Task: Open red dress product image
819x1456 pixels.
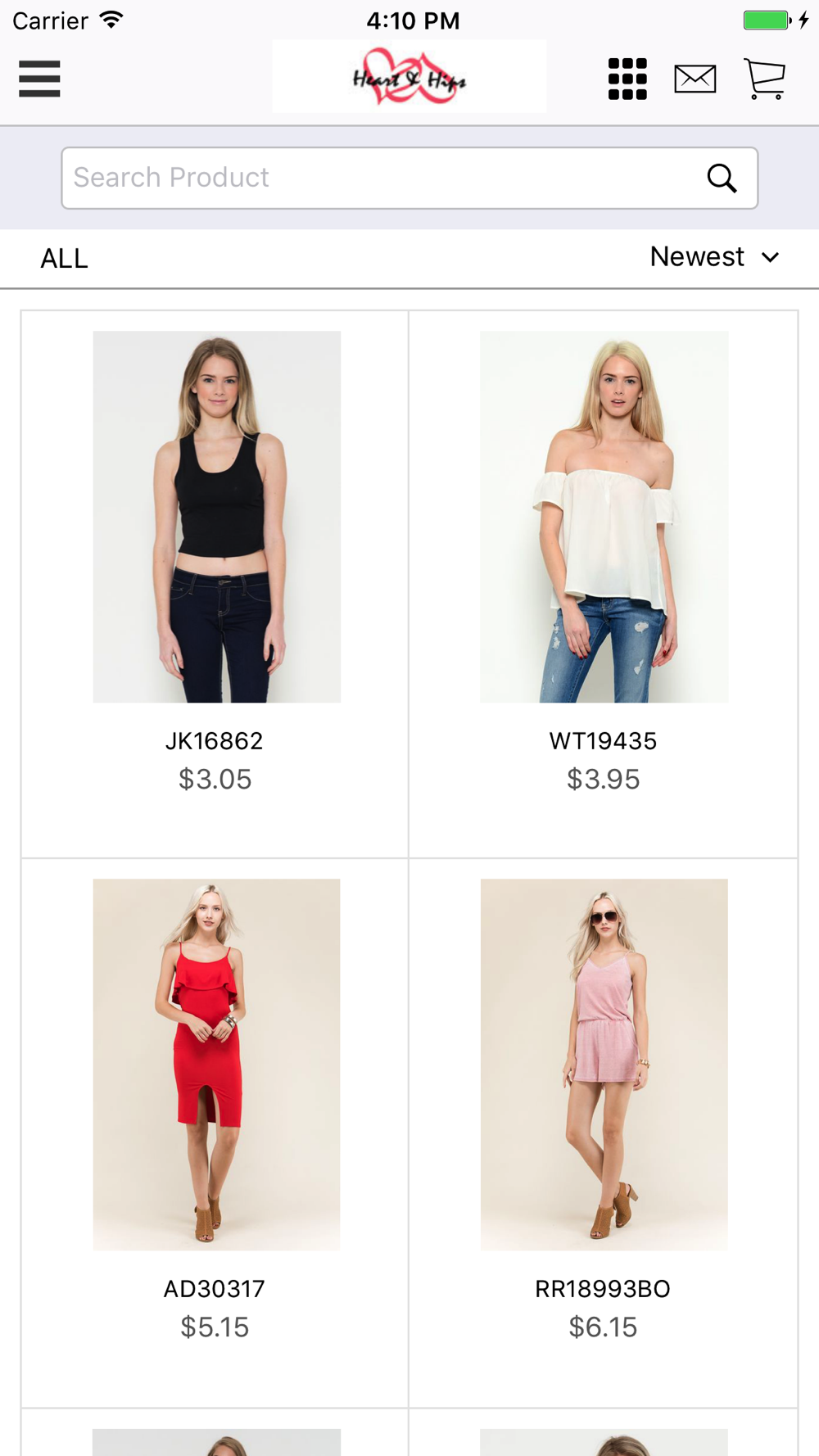Action: [216, 1065]
